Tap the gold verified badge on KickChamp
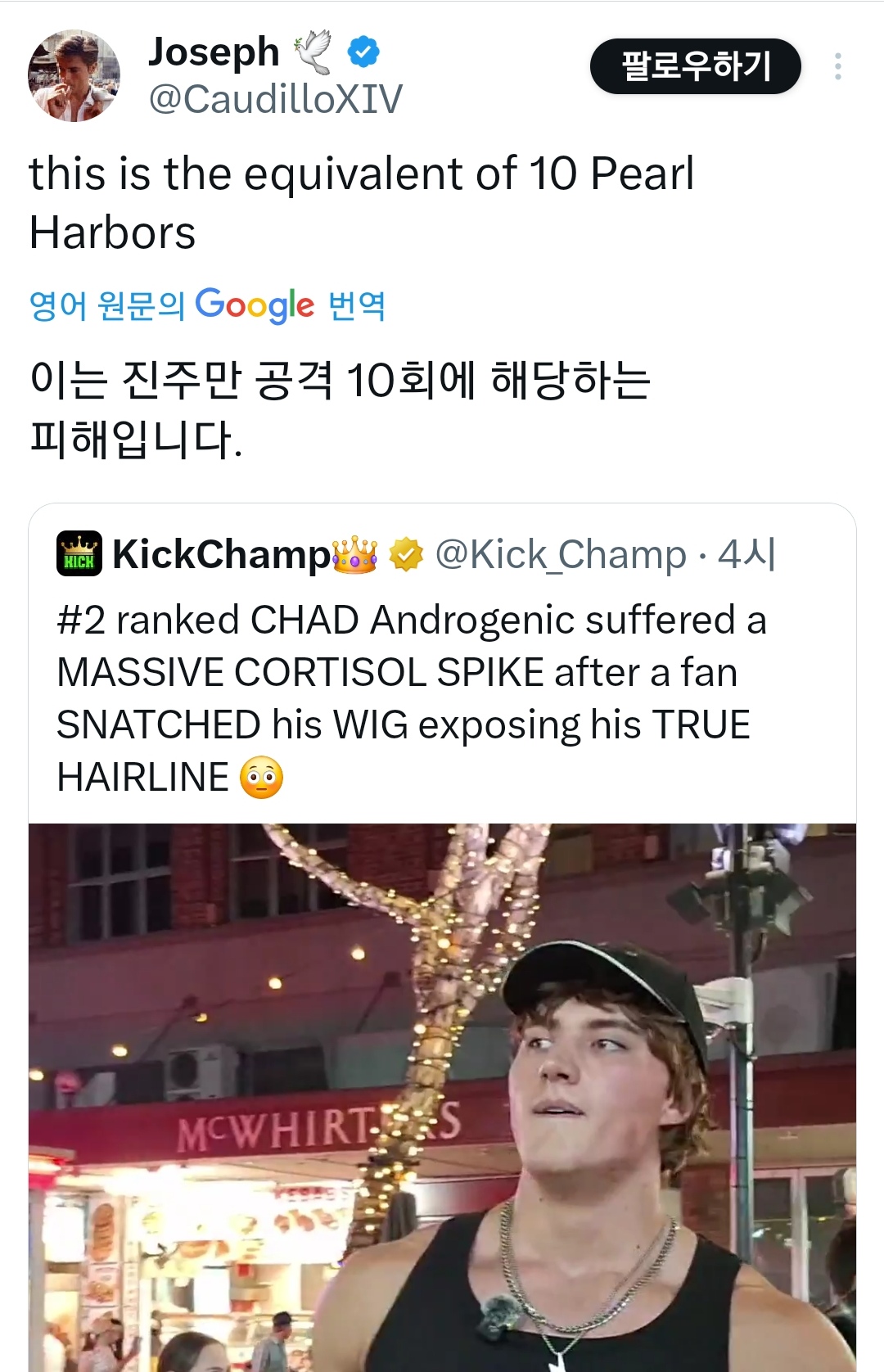Image resolution: width=884 pixels, height=1372 pixels. (x=406, y=554)
